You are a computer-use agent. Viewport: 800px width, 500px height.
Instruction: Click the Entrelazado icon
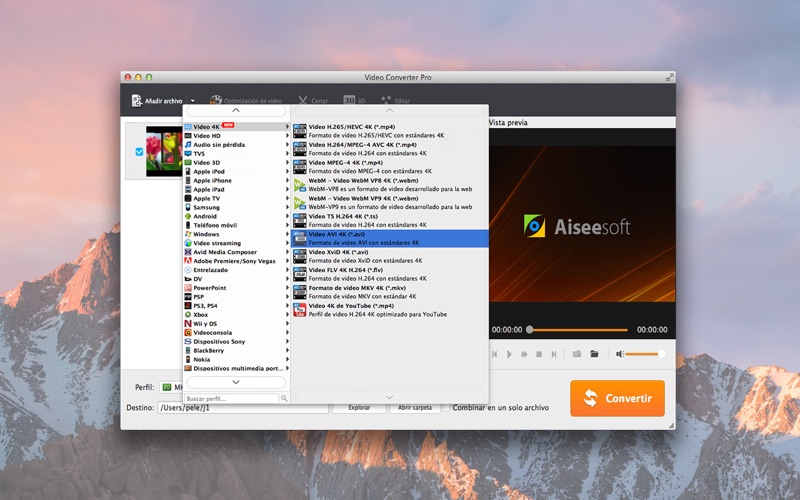188,270
